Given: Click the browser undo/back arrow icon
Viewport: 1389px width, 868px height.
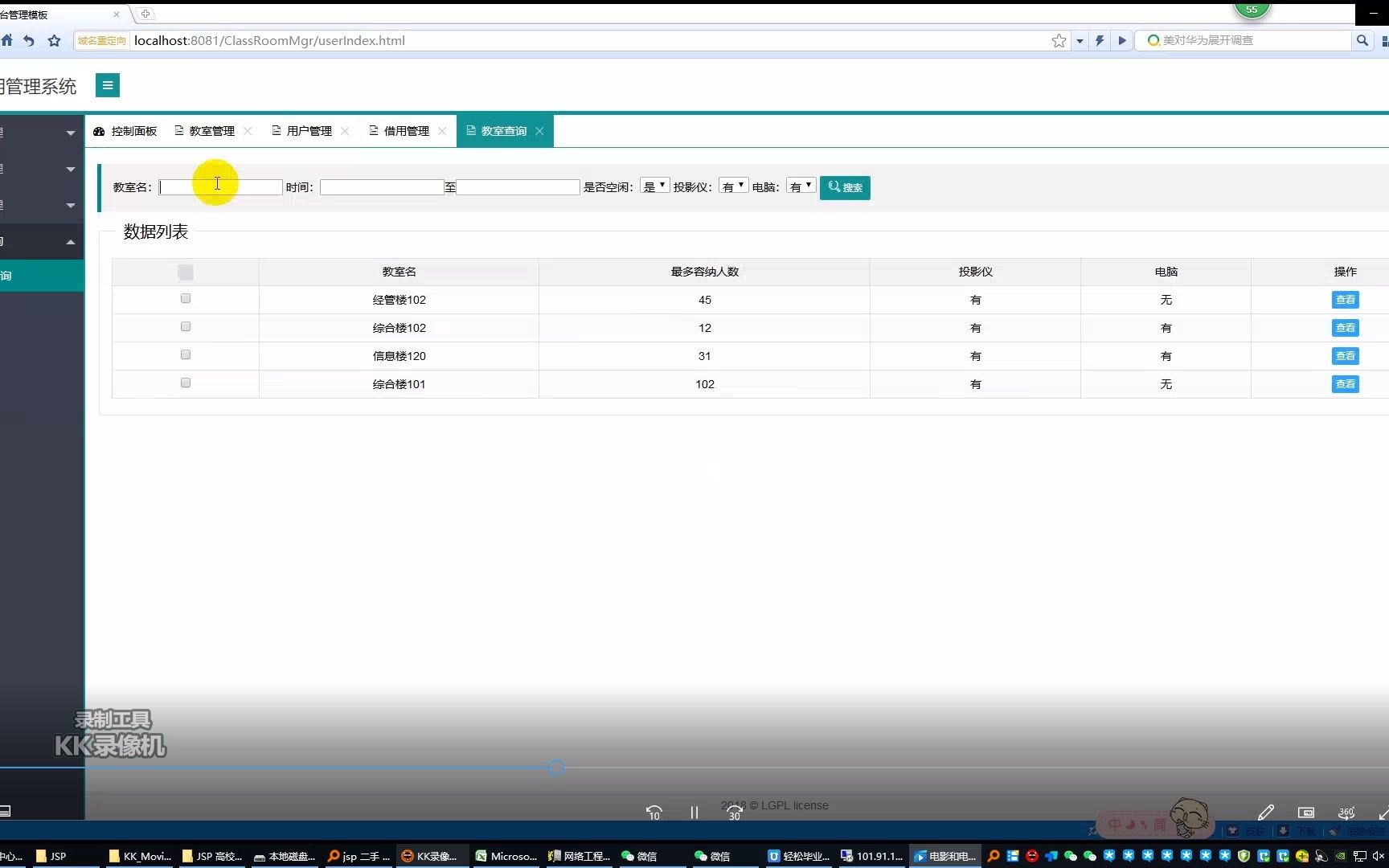Looking at the screenshot, I should click(29, 40).
